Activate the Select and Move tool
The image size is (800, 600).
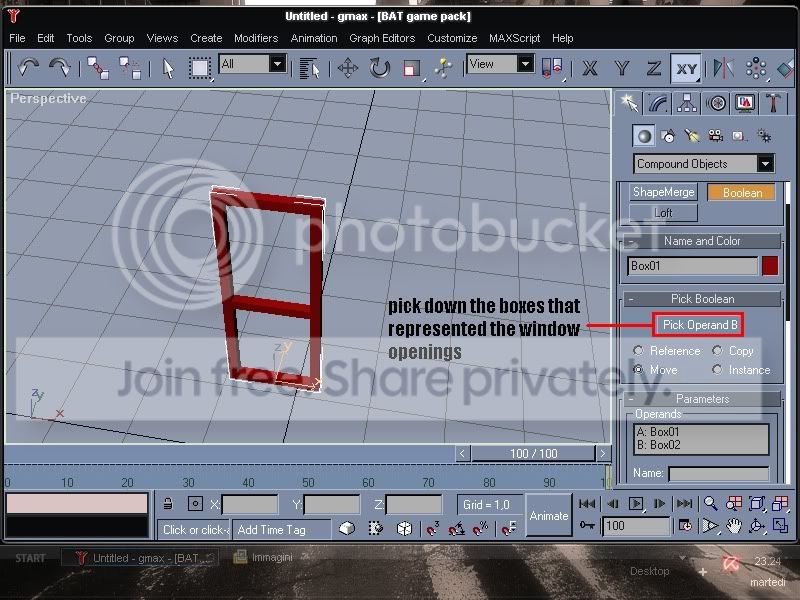click(347, 68)
